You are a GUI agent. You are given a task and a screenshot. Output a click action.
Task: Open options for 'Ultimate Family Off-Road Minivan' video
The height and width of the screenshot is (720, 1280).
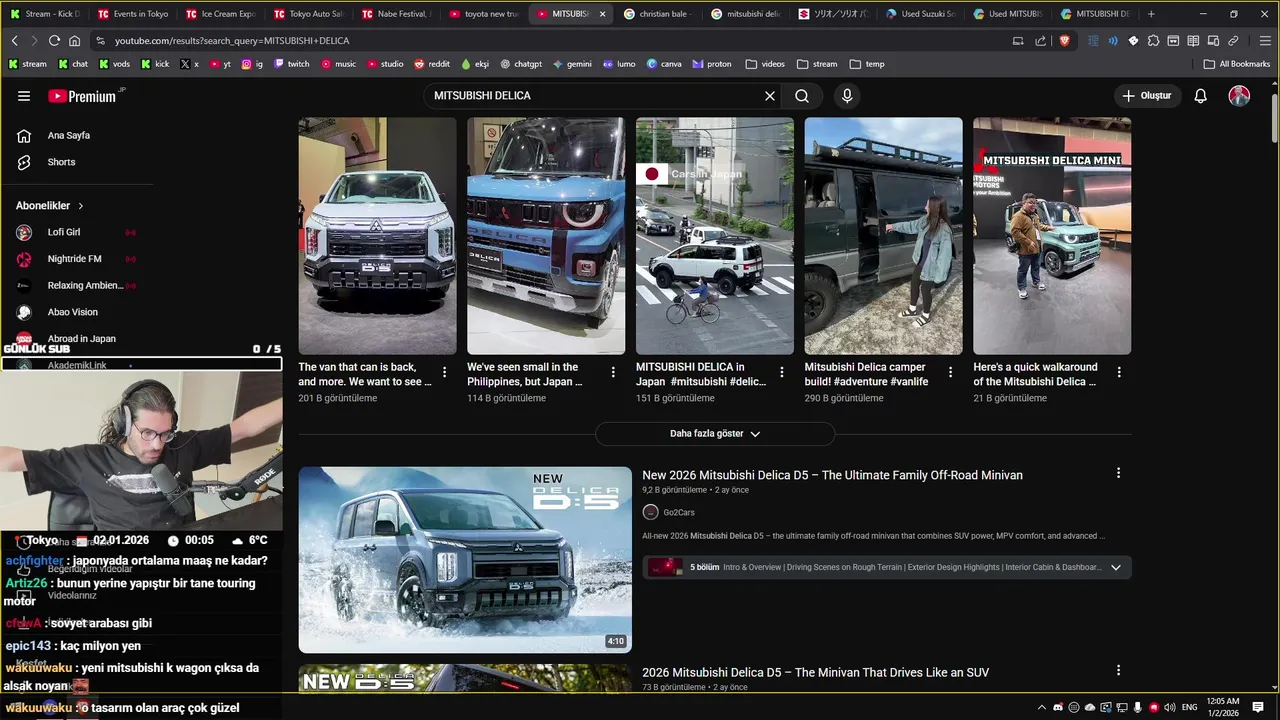pyautogui.click(x=1118, y=473)
